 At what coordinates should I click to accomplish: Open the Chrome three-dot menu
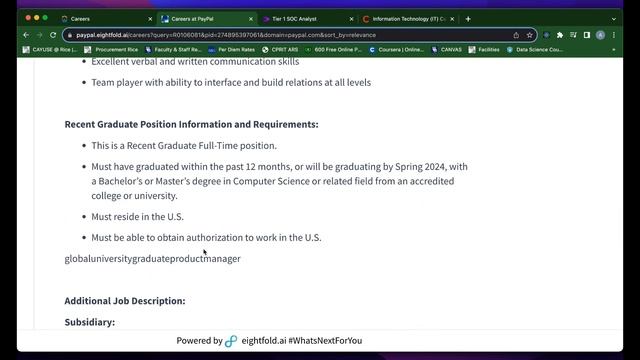coord(613,35)
